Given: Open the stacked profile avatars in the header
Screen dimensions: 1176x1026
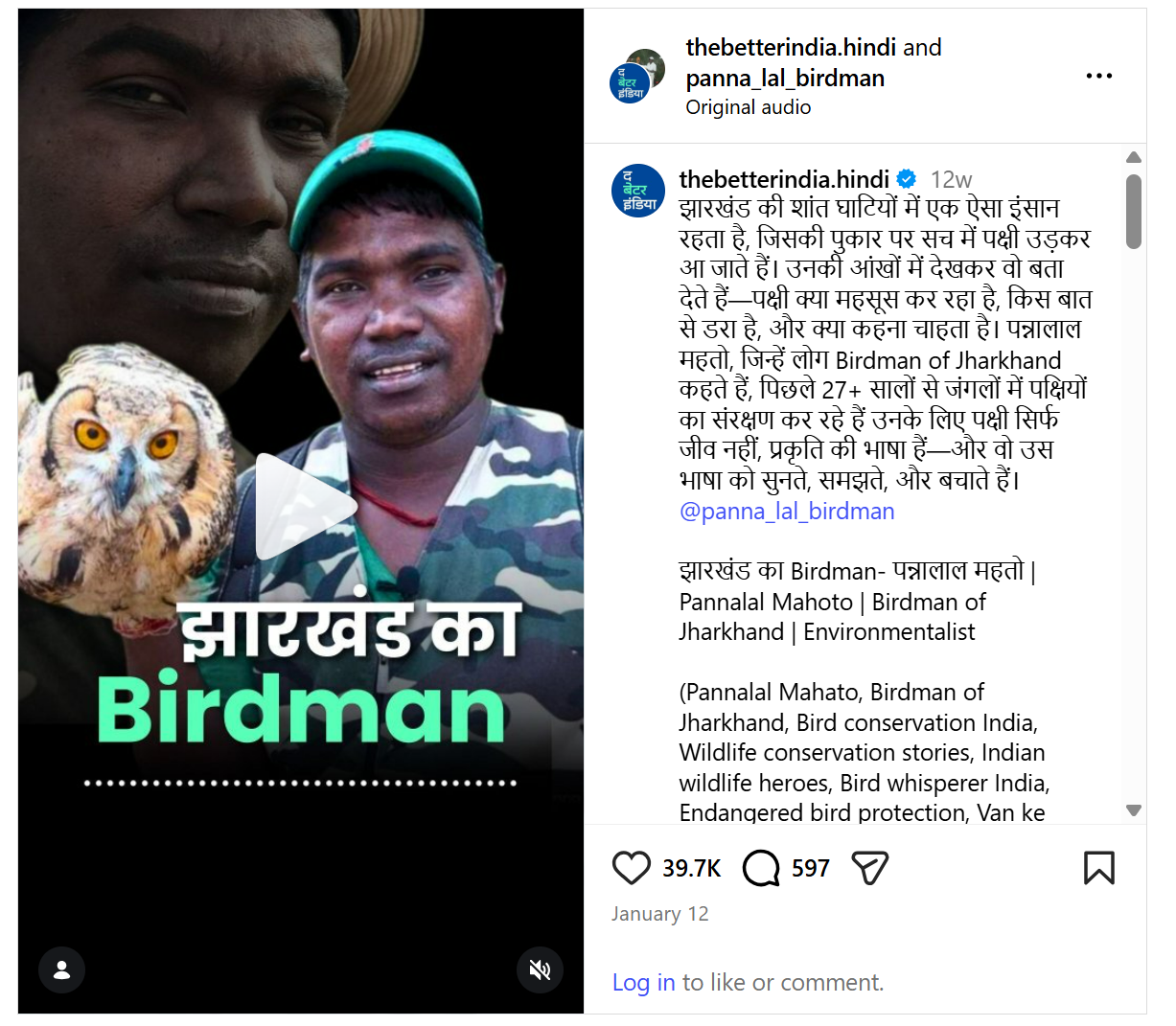Looking at the screenshot, I should coord(637,76).
